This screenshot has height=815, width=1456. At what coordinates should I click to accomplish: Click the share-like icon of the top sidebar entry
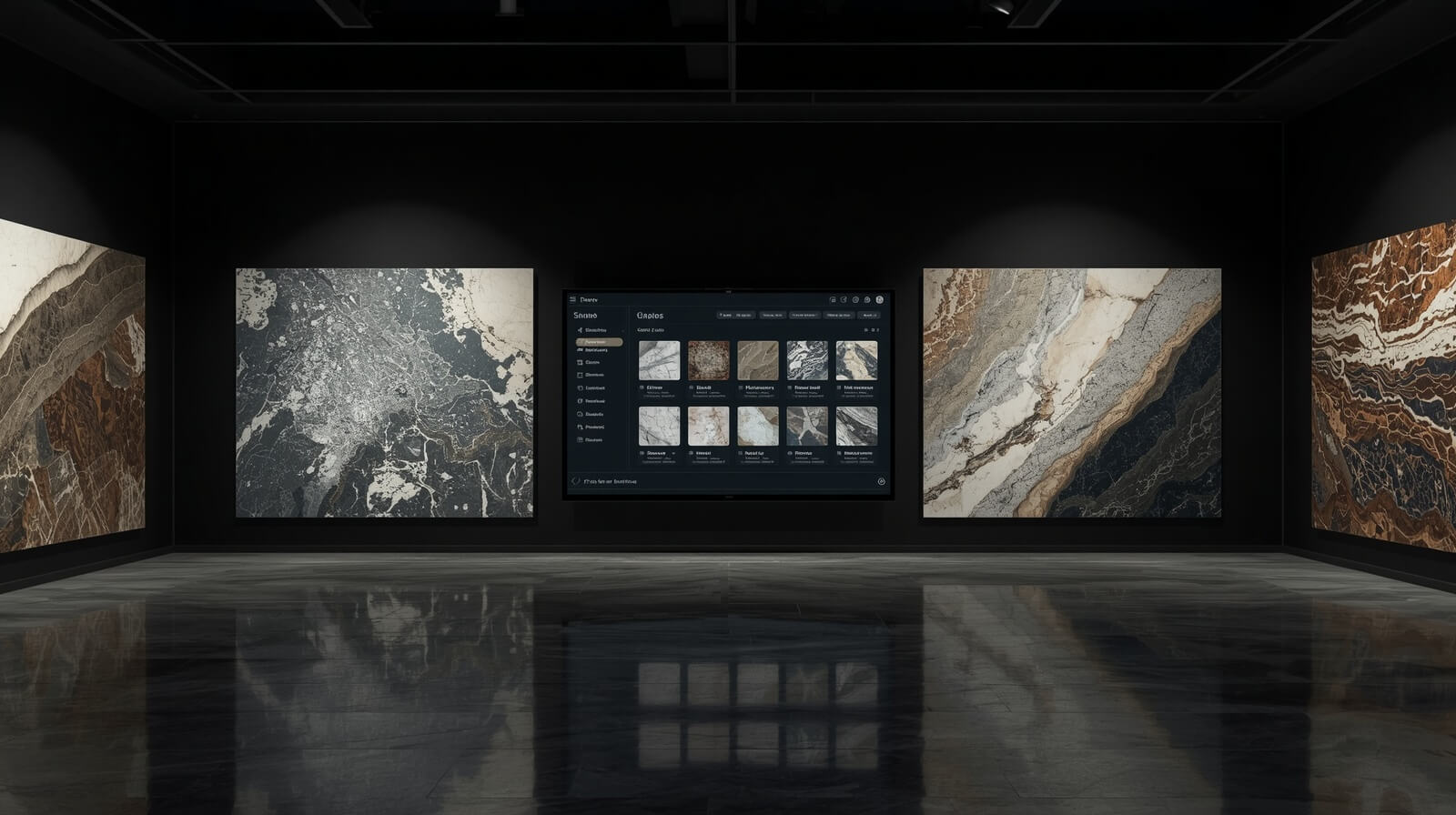click(x=580, y=330)
